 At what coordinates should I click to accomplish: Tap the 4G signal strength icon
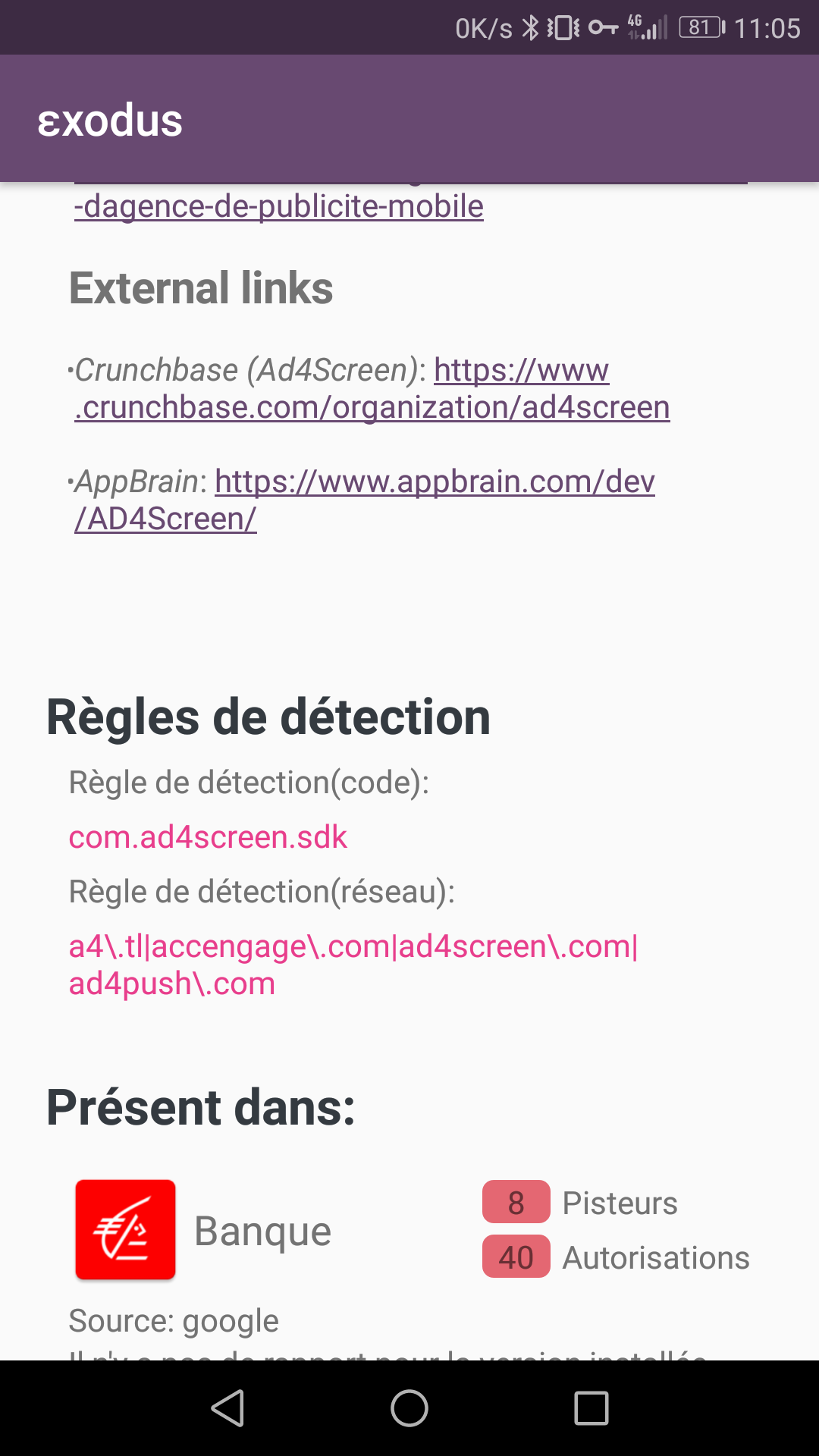(647, 28)
